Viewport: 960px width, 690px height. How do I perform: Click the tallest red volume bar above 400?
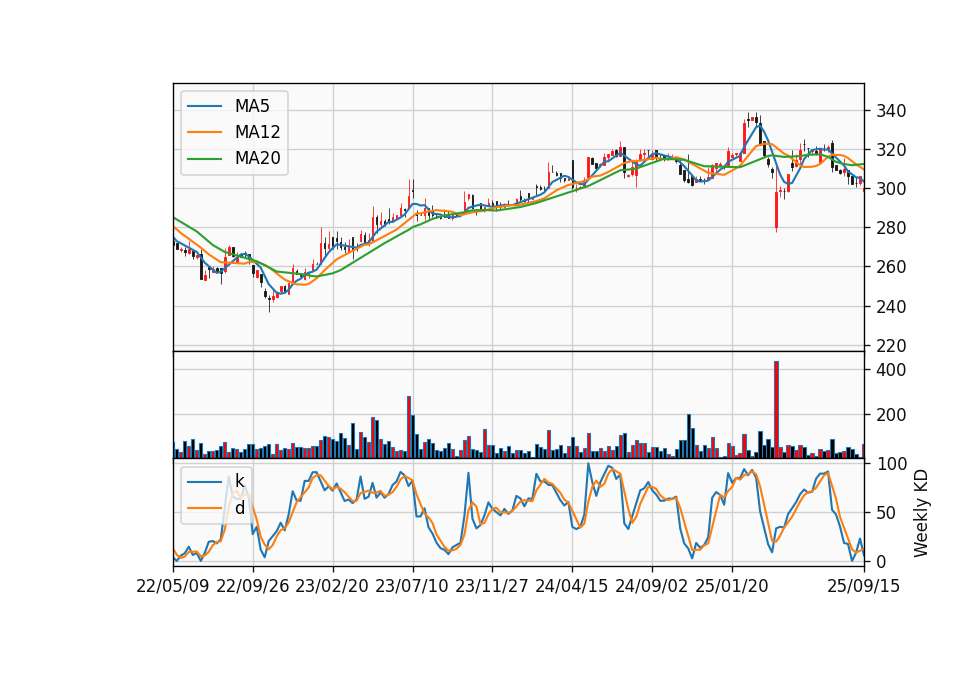point(776,410)
